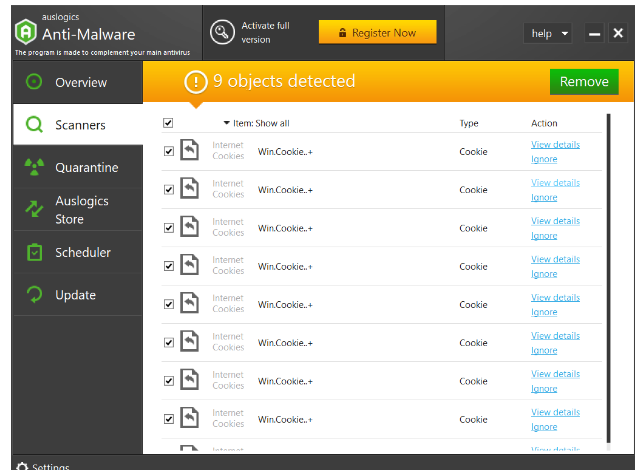Open the Overview section
Viewport: 636px width, 472px height.
point(78,82)
